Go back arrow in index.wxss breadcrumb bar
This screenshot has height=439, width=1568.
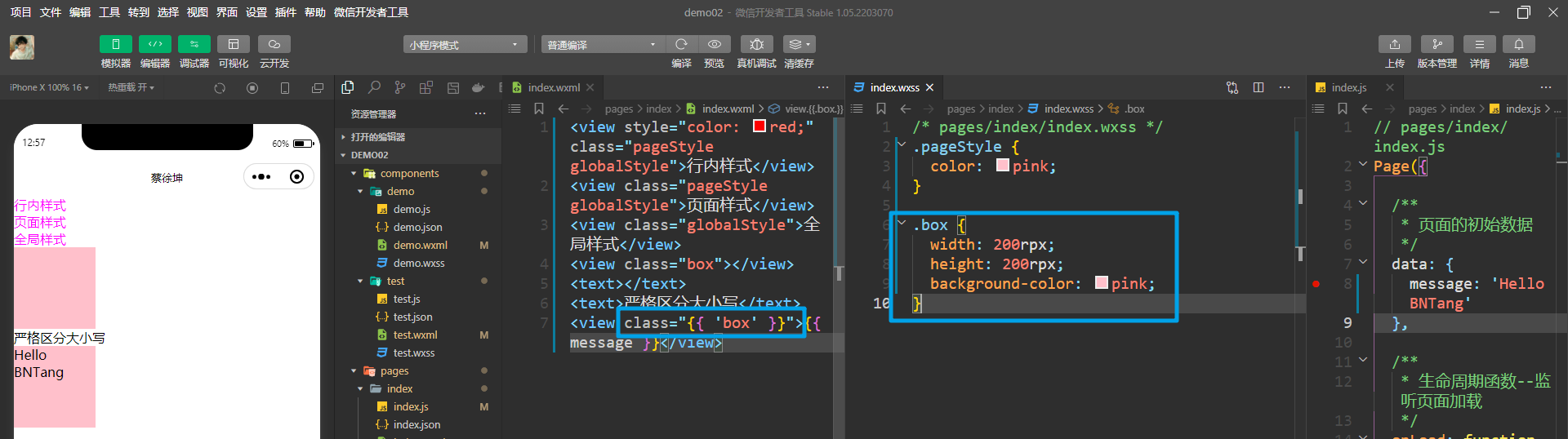(x=905, y=109)
